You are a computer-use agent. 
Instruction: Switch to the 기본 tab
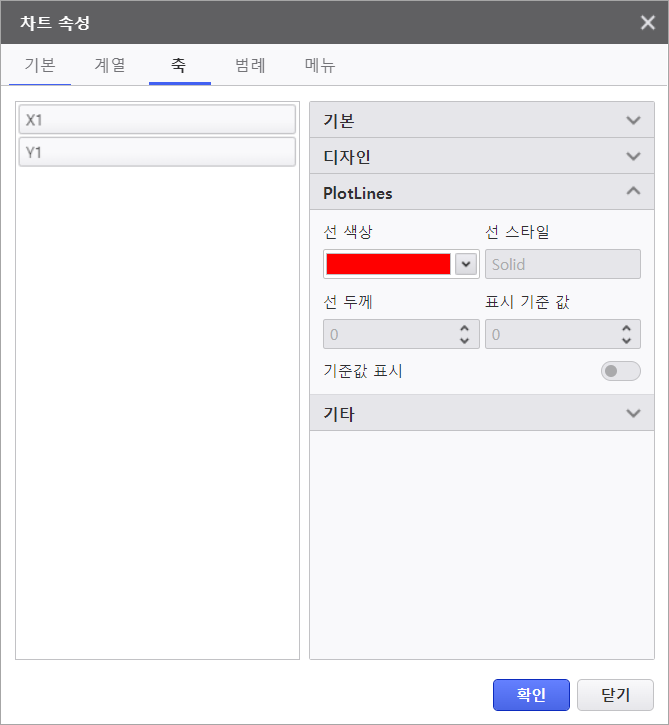click(40, 66)
